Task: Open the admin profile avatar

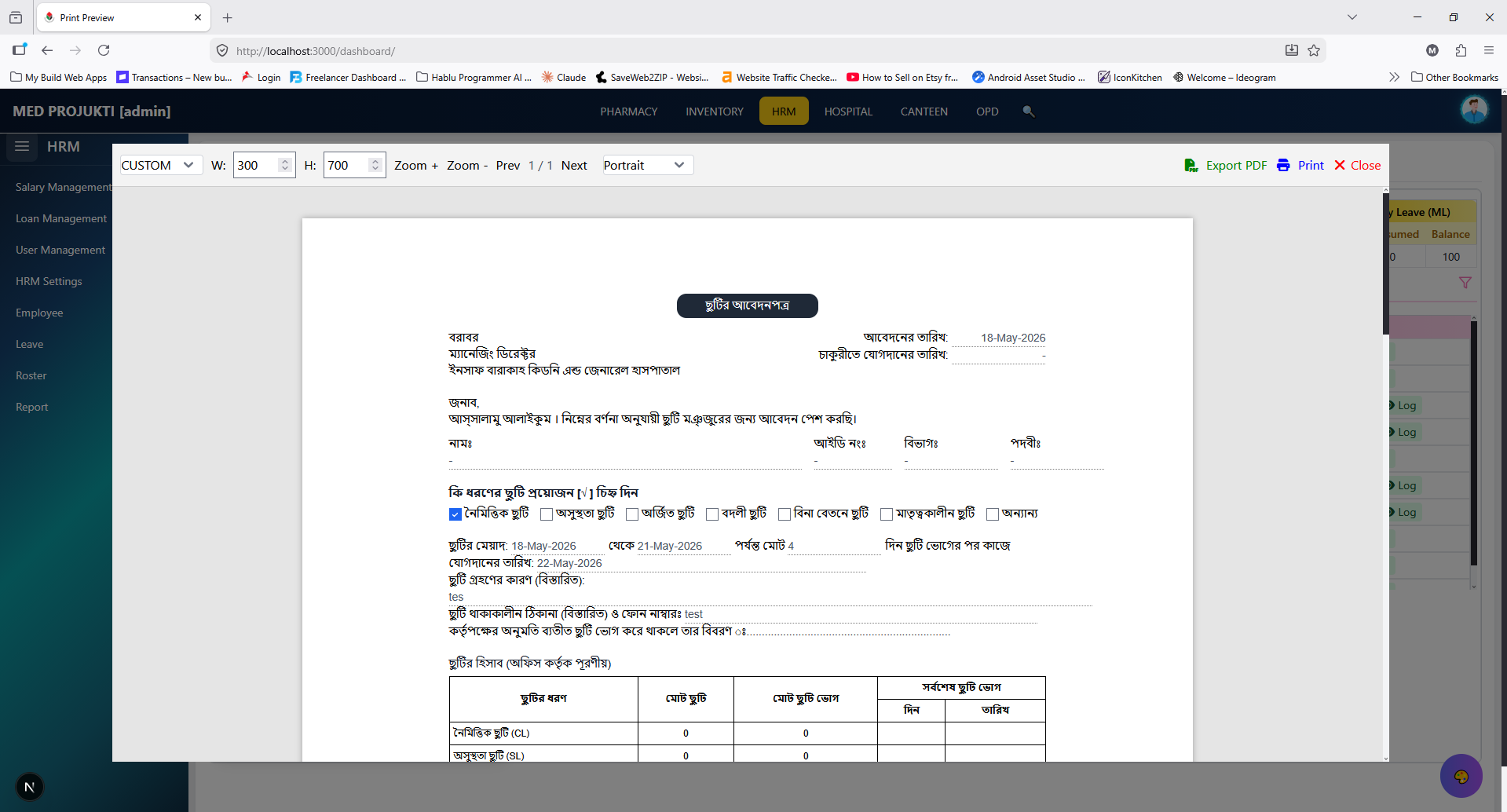Action: pyautogui.click(x=1474, y=110)
